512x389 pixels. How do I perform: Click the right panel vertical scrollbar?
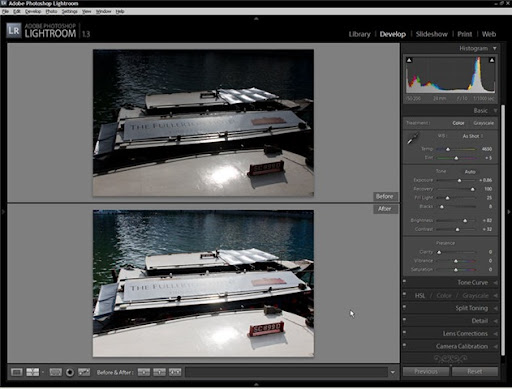point(503,230)
